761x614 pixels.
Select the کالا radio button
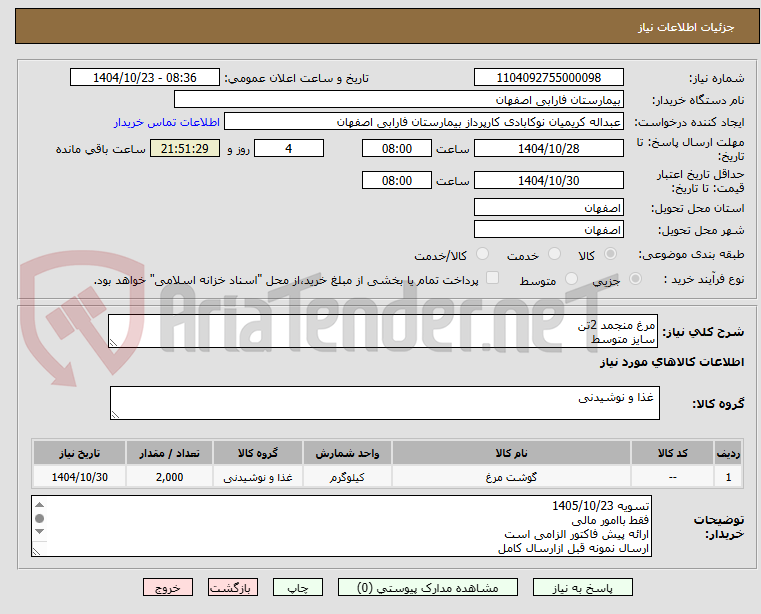611,254
